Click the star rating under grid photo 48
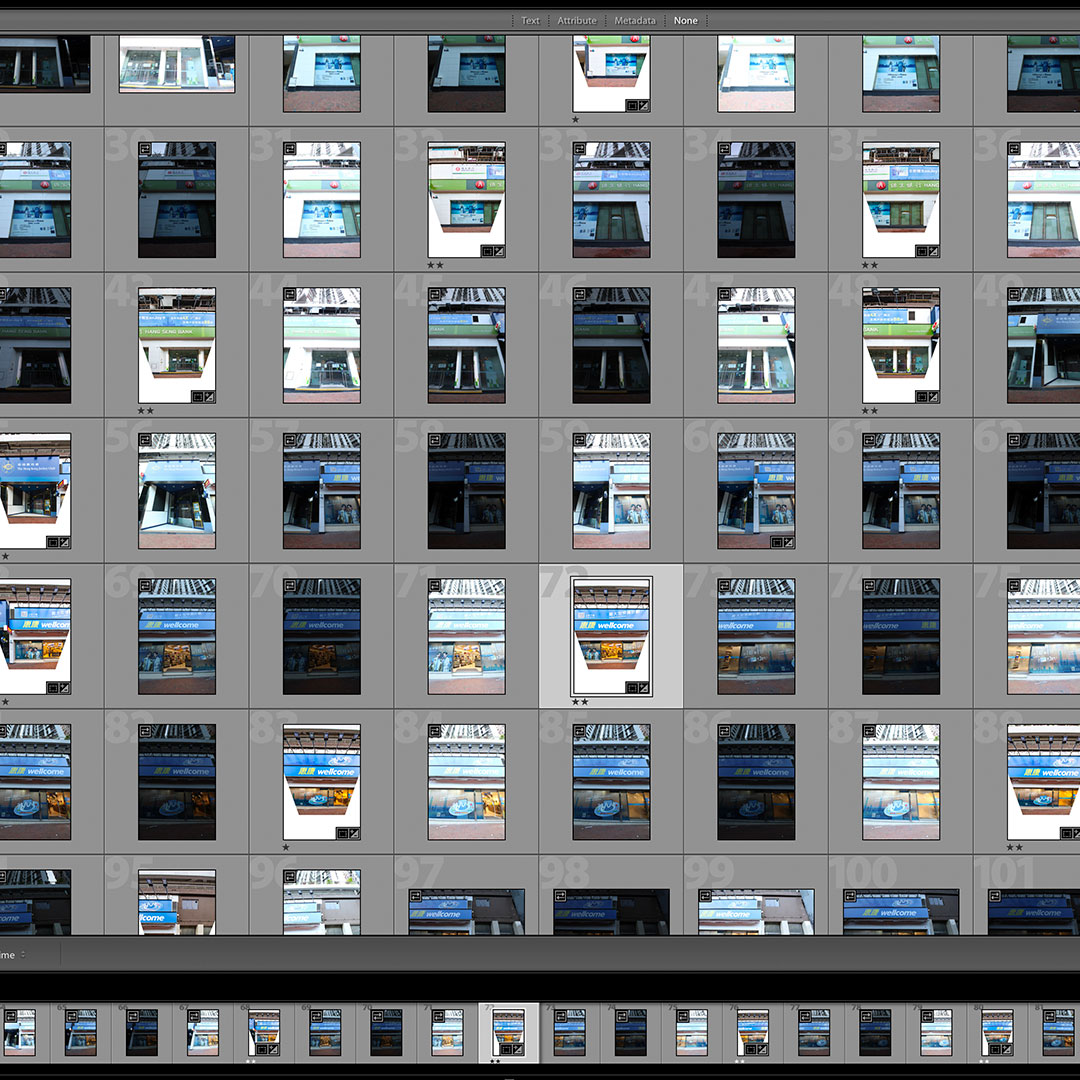This screenshot has height=1080, width=1080. 870,410
